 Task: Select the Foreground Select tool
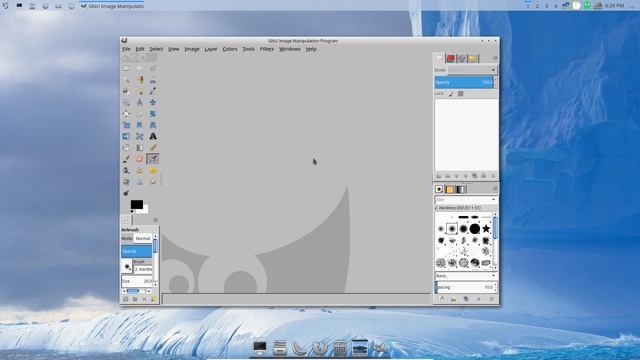(x=127, y=91)
